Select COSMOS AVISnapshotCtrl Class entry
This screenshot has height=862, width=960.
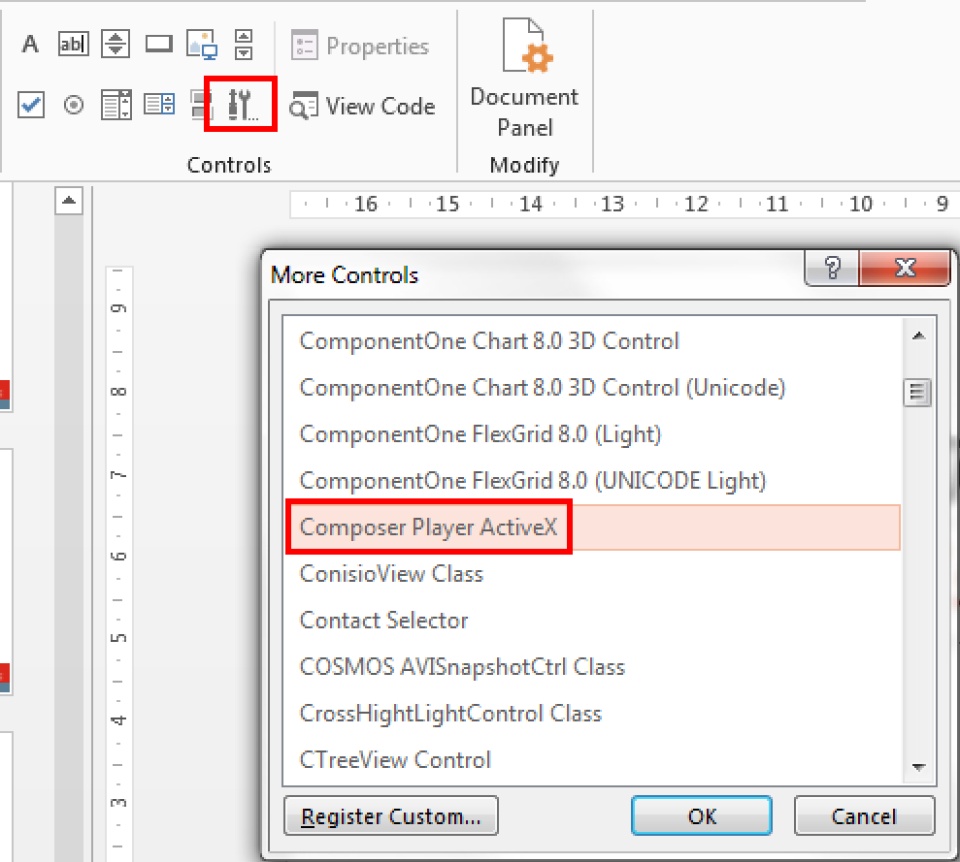(x=592, y=667)
